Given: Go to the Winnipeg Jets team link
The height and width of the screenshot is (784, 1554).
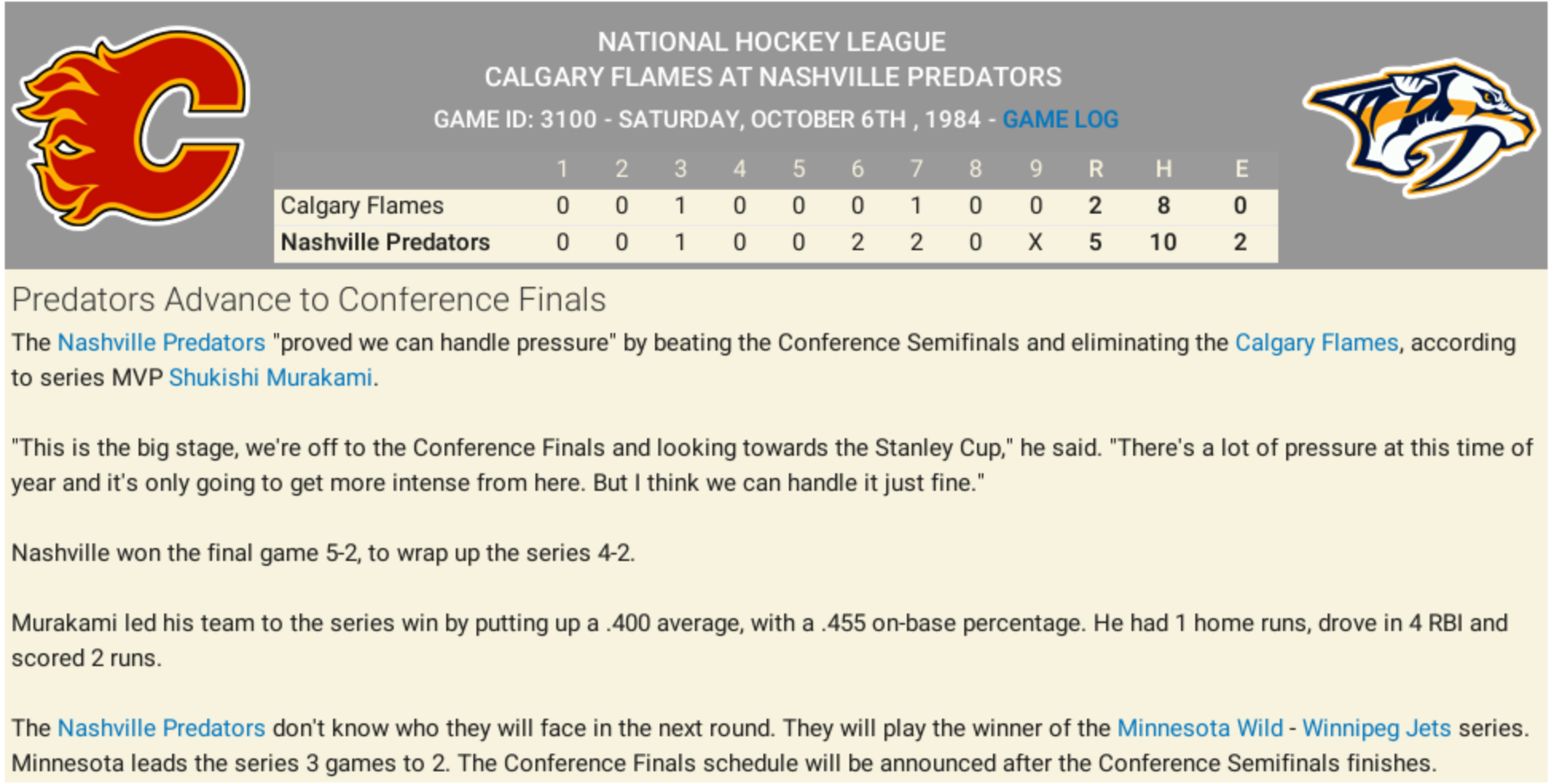Looking at the screenshot, I should pyautogui.click(x=1375, y=728).
